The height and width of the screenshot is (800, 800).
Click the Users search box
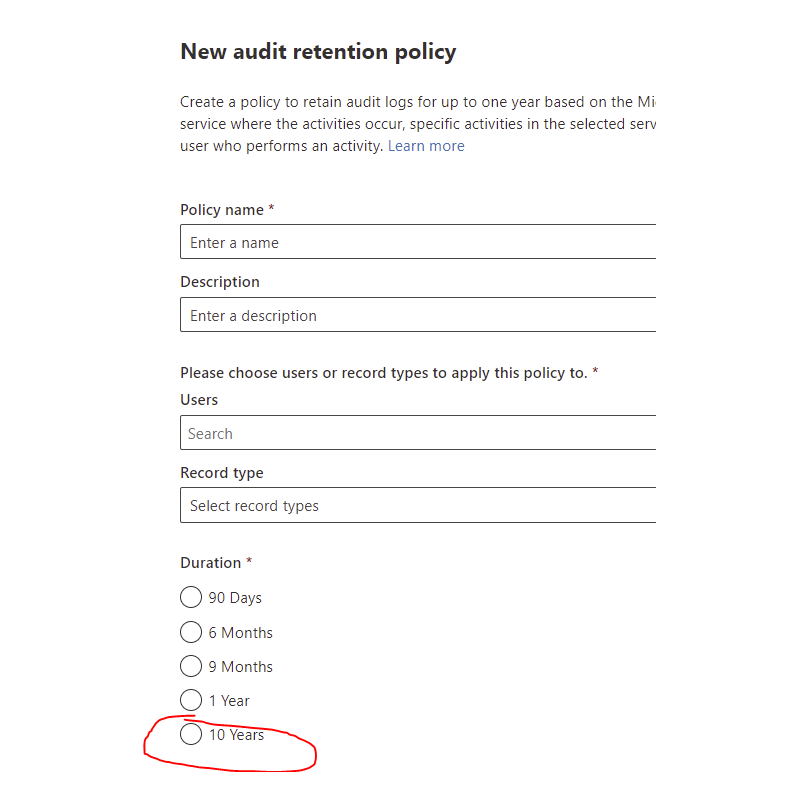tap(418, 433)
